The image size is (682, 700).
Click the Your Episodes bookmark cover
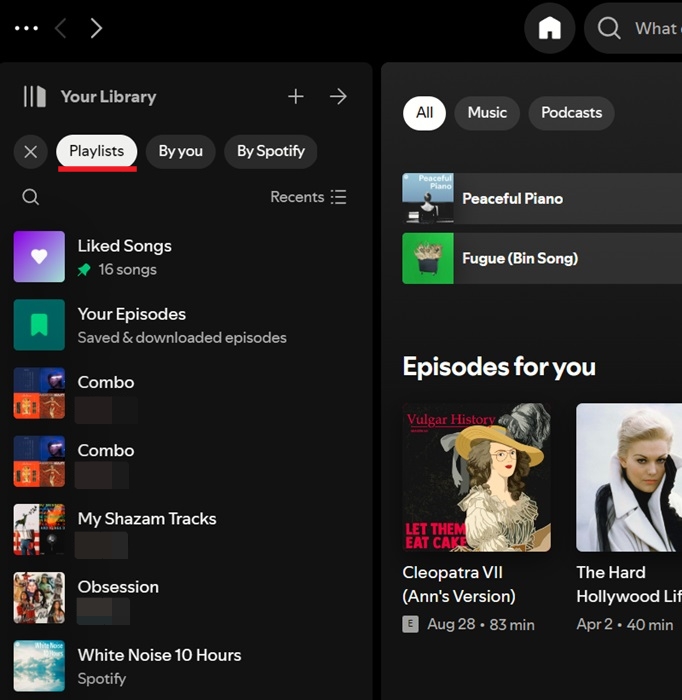pos(39,325)
